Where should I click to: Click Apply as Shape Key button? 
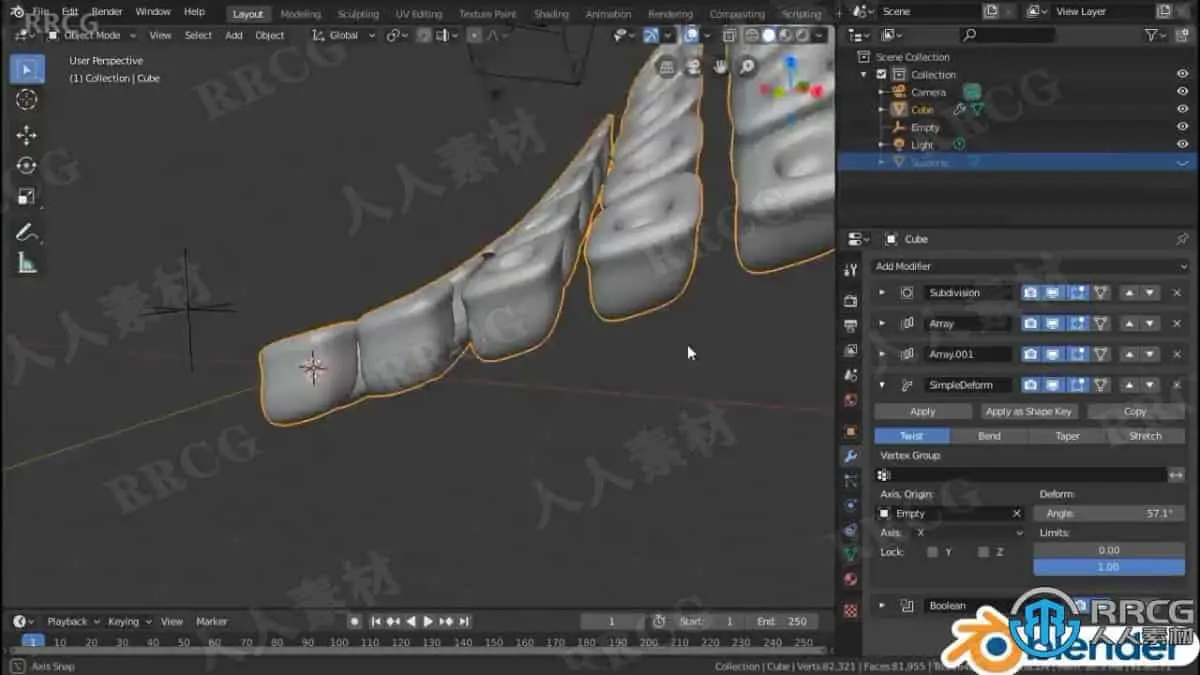point(1028,412)
